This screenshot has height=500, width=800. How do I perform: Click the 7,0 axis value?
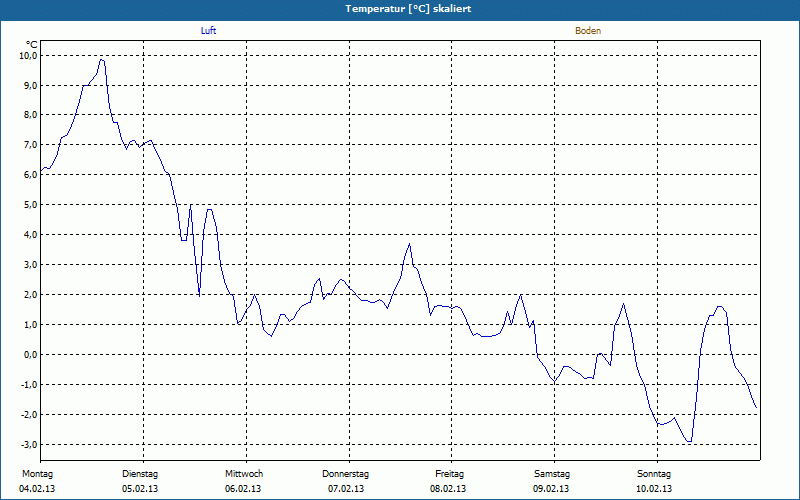pos(31,145)
